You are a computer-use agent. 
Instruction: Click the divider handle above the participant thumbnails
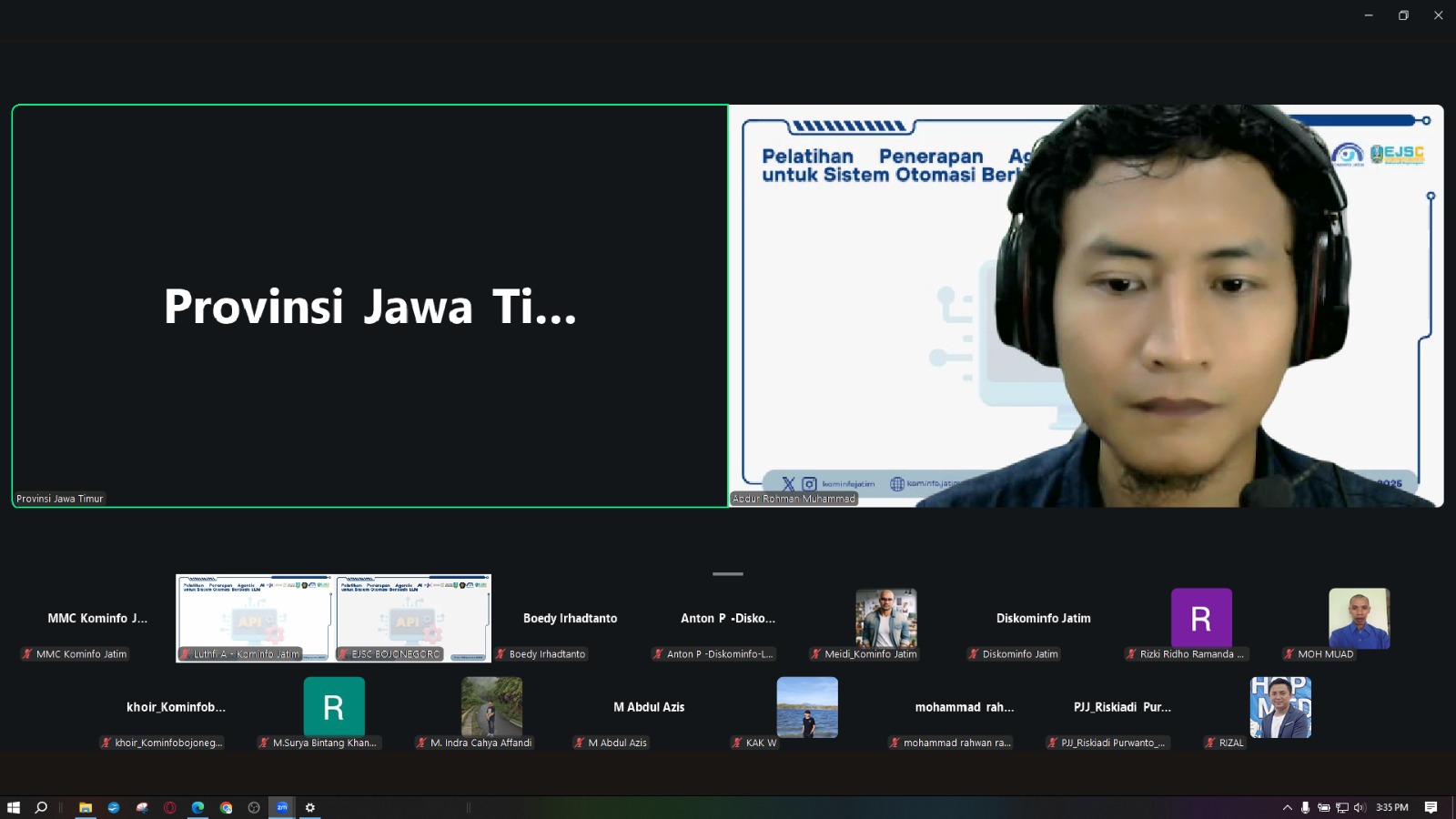728,574
